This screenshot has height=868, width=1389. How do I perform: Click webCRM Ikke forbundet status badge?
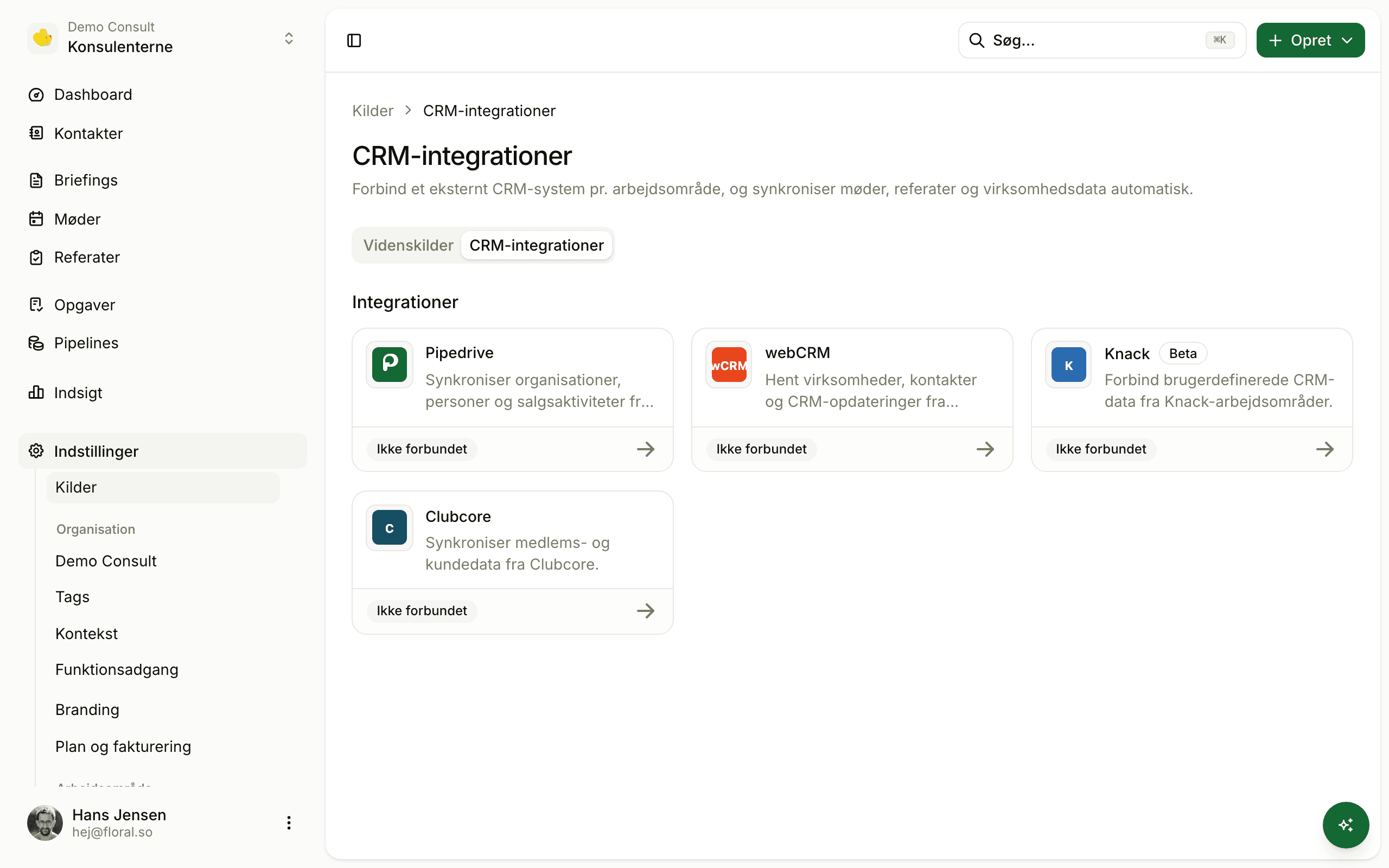761,449
